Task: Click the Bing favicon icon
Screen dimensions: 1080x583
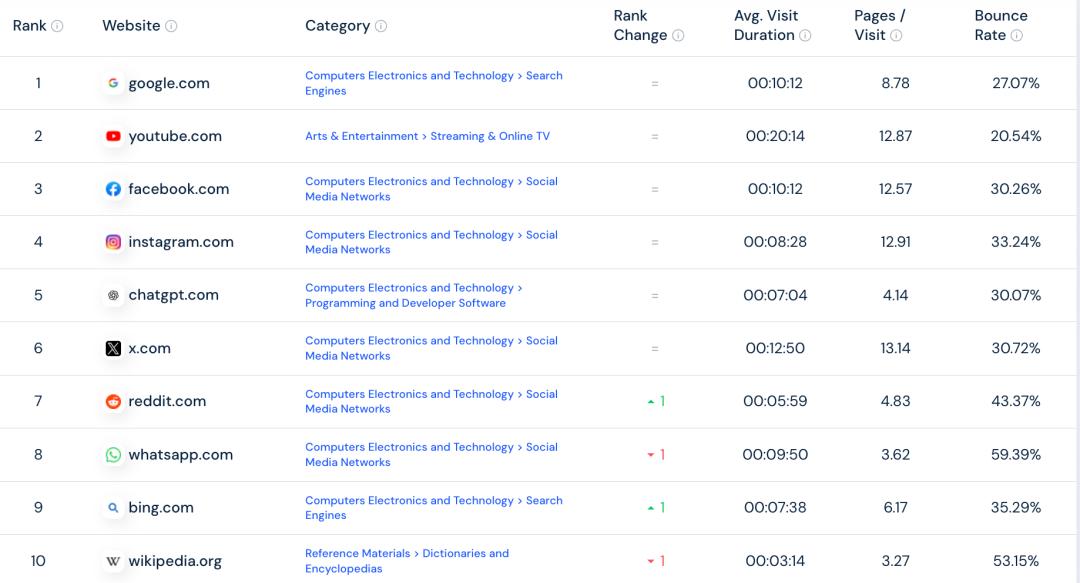Action: point(114,507)
